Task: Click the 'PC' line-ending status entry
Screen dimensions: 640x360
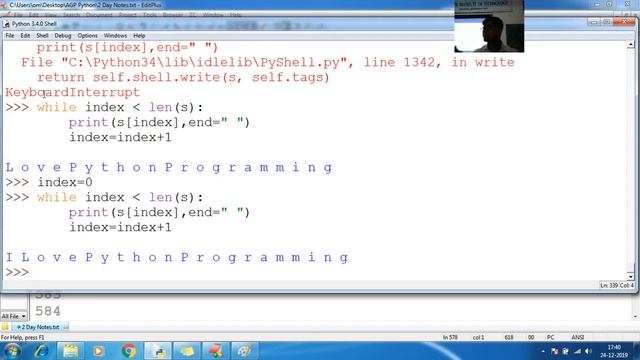Action: coord(551,338)
